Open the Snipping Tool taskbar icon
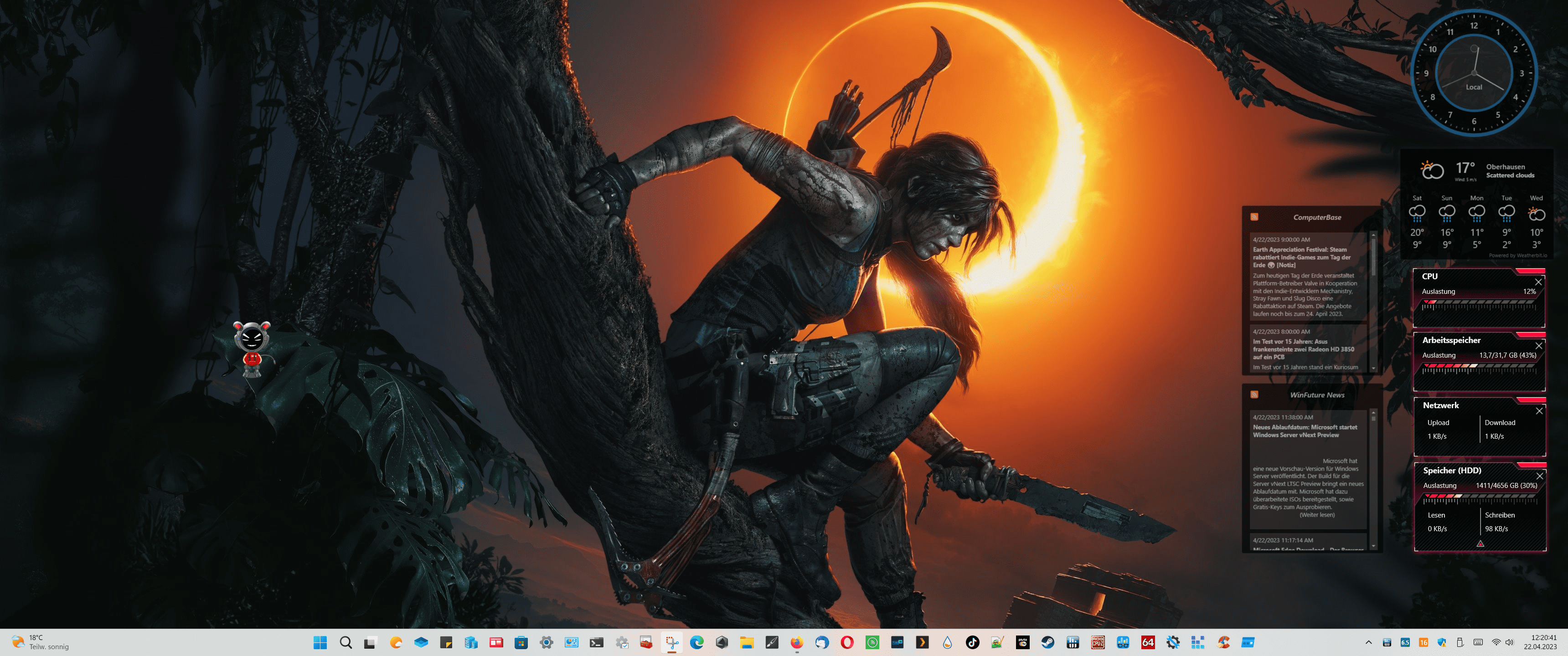1568x656 pixels. 672,643
